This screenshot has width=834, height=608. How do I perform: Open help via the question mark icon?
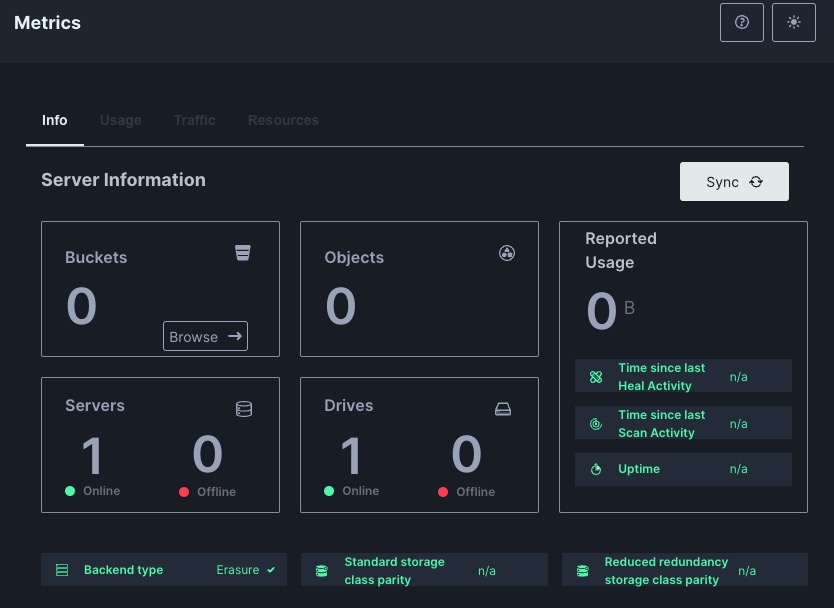(742, 22)
